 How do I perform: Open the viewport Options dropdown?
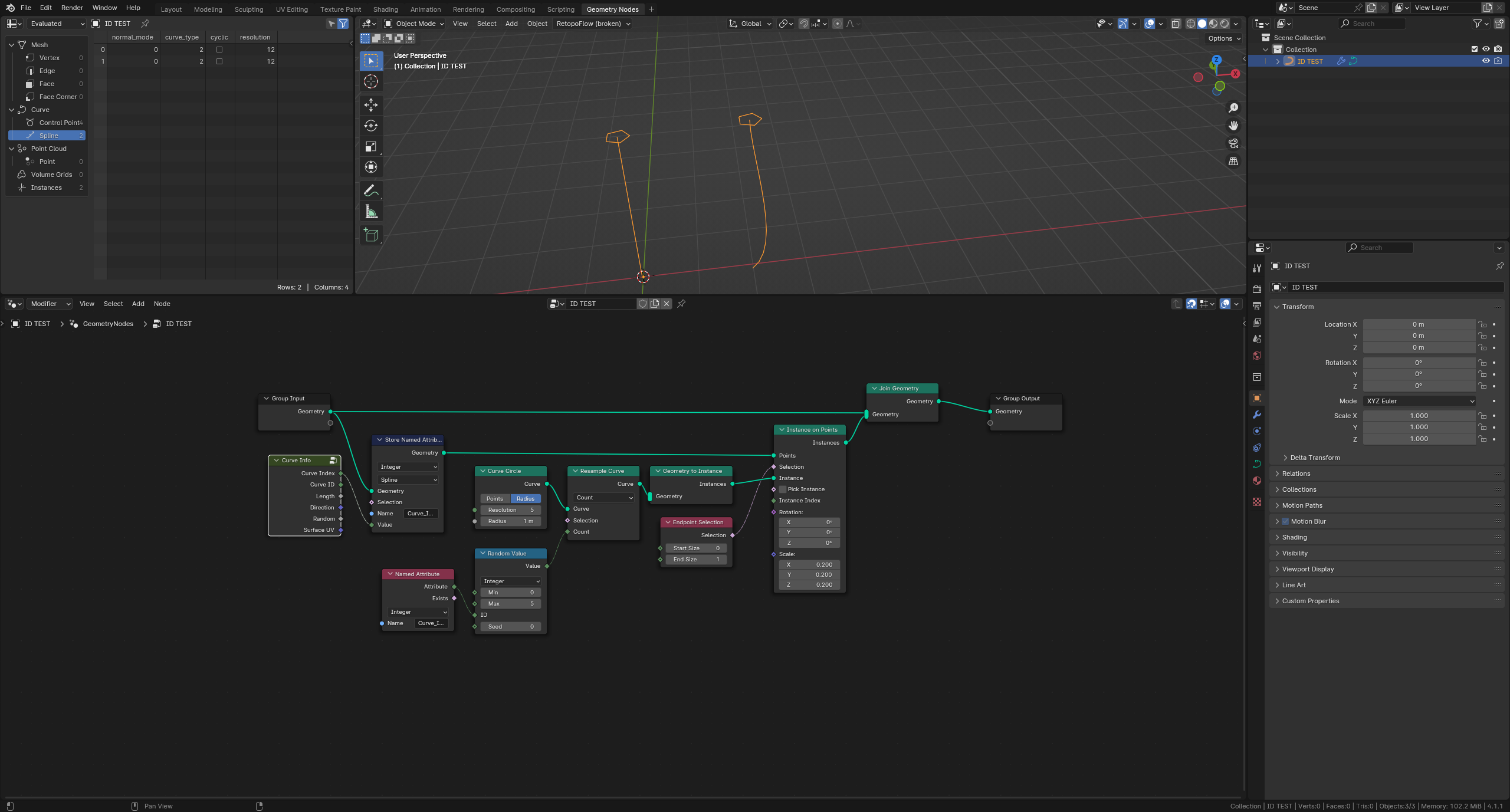click(1224, 38)
